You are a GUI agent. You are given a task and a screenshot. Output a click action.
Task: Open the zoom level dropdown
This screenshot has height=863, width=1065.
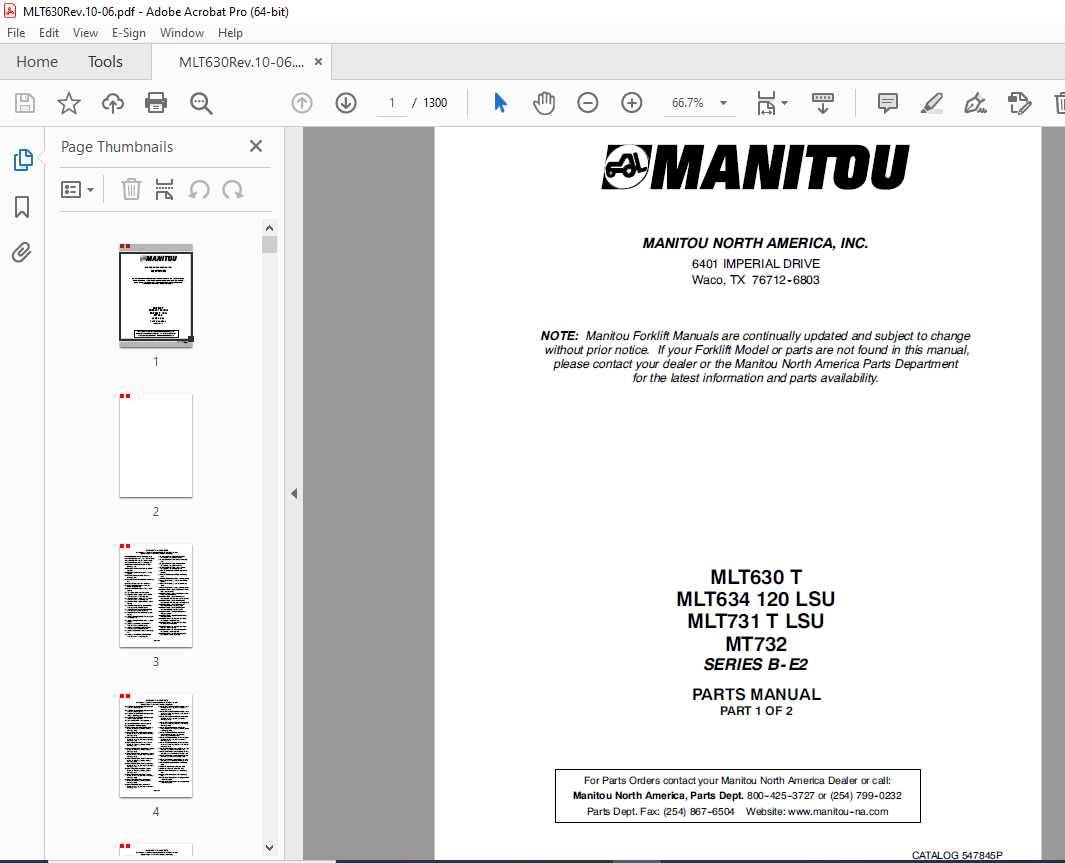[723, 103]
